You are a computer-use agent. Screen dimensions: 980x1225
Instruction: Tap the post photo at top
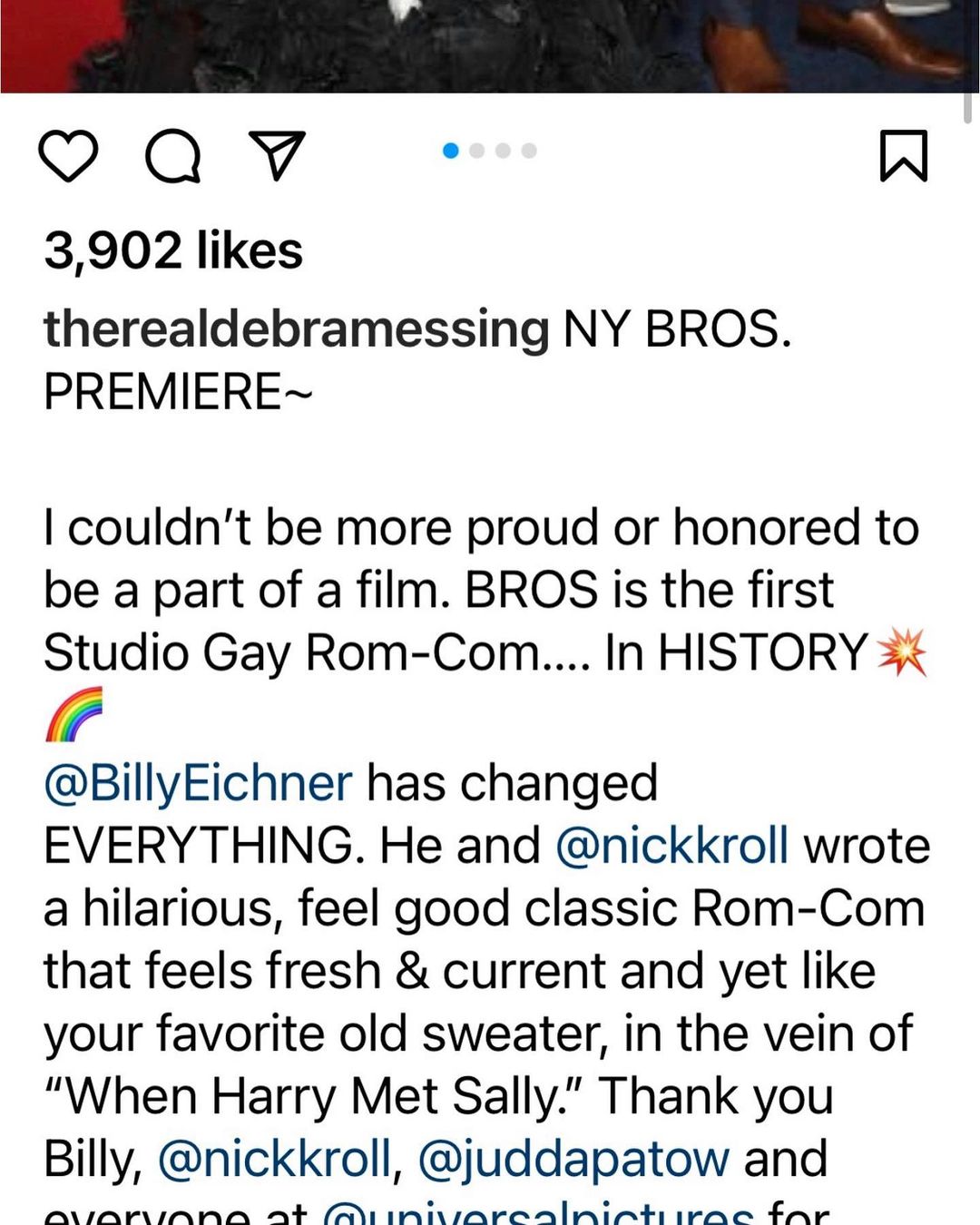(x=490, y=45)
